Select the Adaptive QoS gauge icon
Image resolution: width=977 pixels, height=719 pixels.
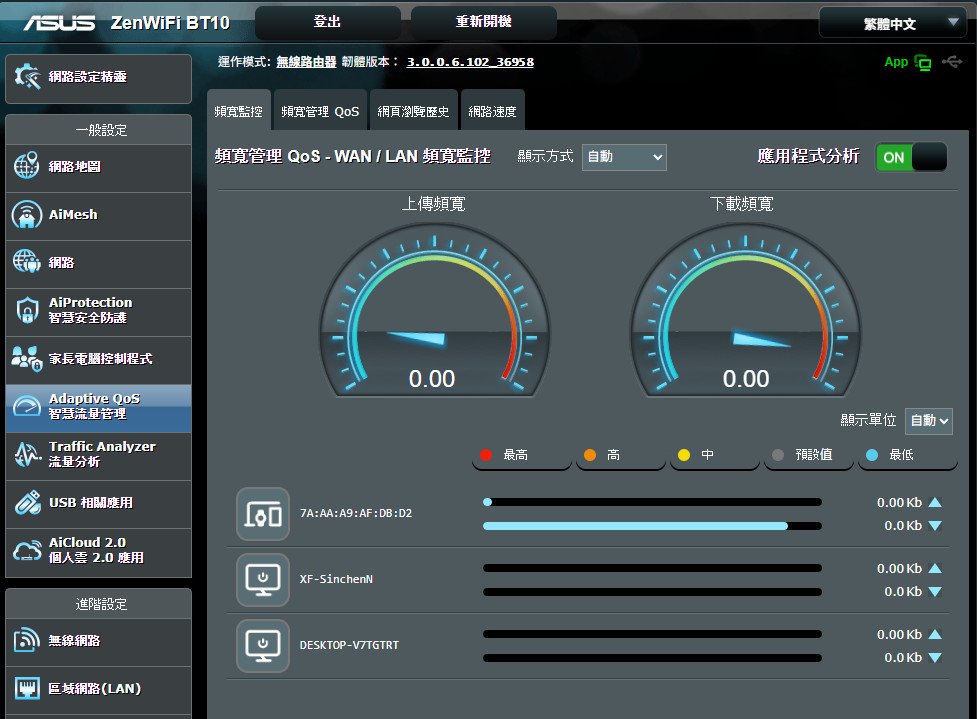(27, 407)
